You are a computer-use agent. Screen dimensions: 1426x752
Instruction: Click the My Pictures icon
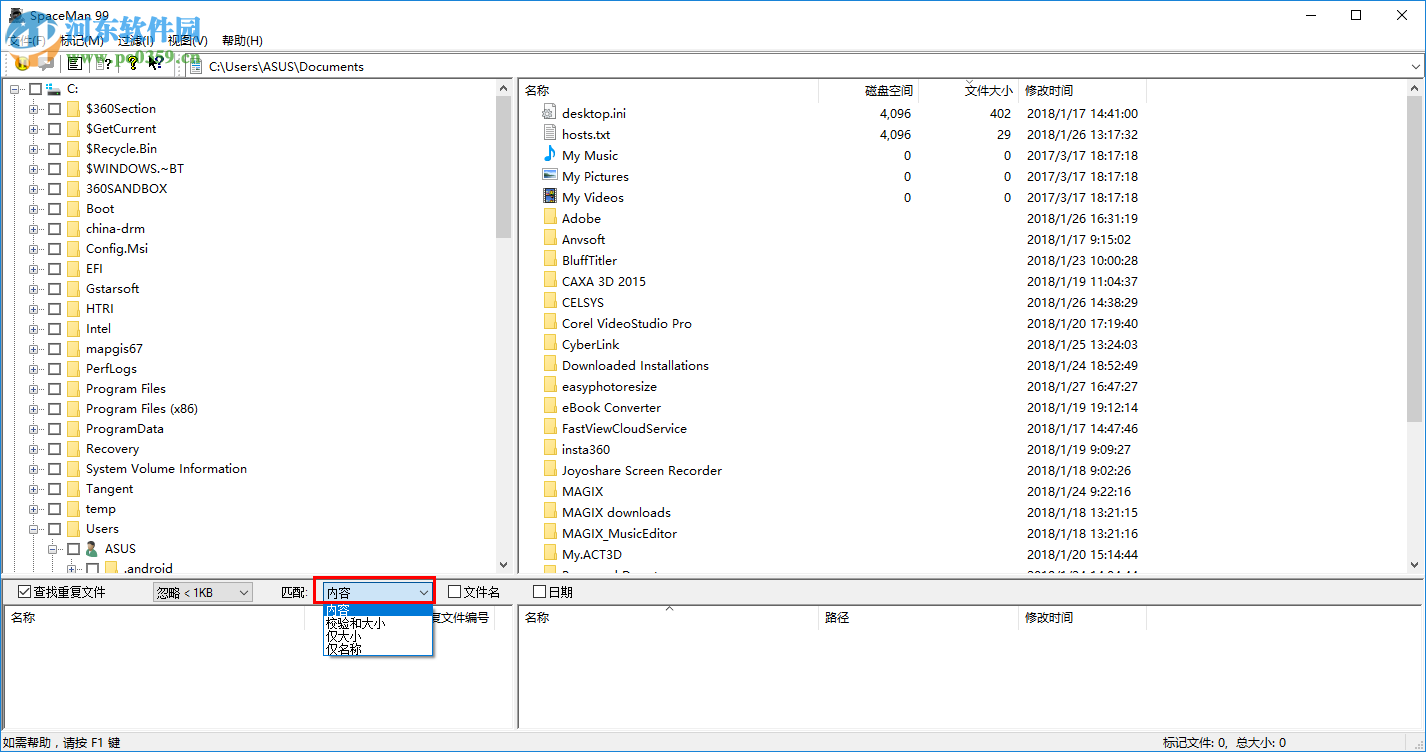[x=549, y=176]
